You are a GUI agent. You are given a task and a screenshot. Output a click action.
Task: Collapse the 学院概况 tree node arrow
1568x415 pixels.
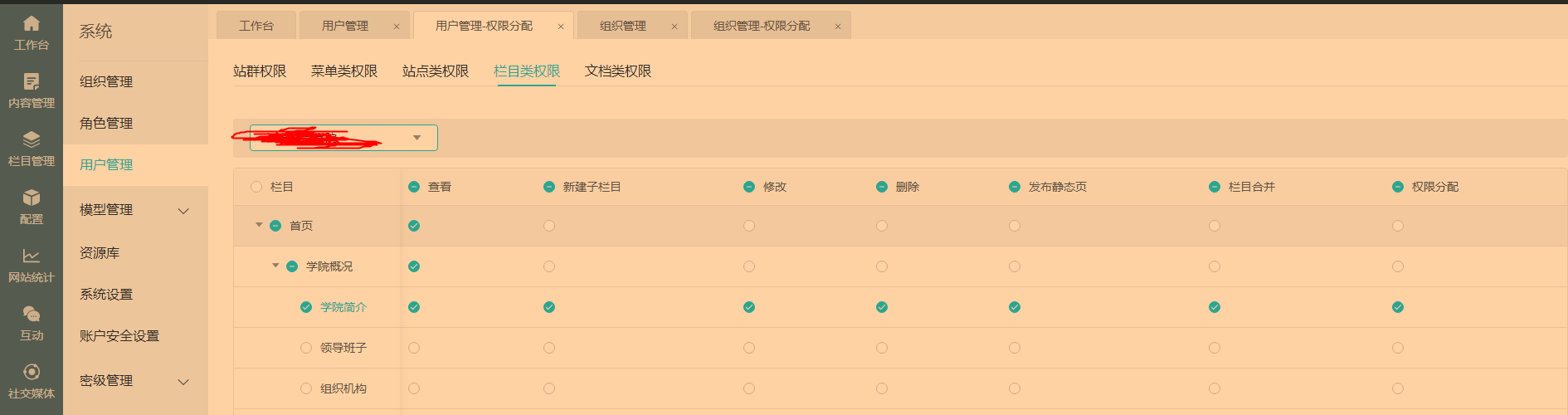pyautogui.click(x=275, y=266)
